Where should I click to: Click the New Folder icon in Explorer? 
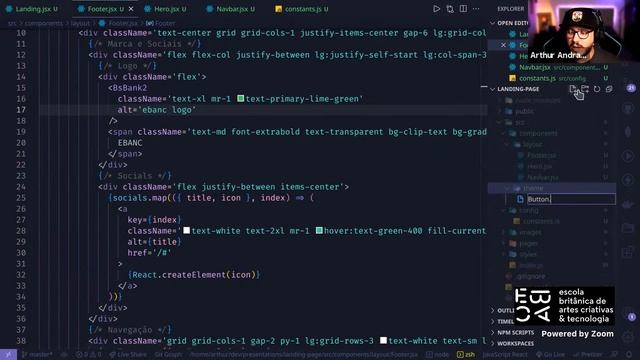pos(585,89)
